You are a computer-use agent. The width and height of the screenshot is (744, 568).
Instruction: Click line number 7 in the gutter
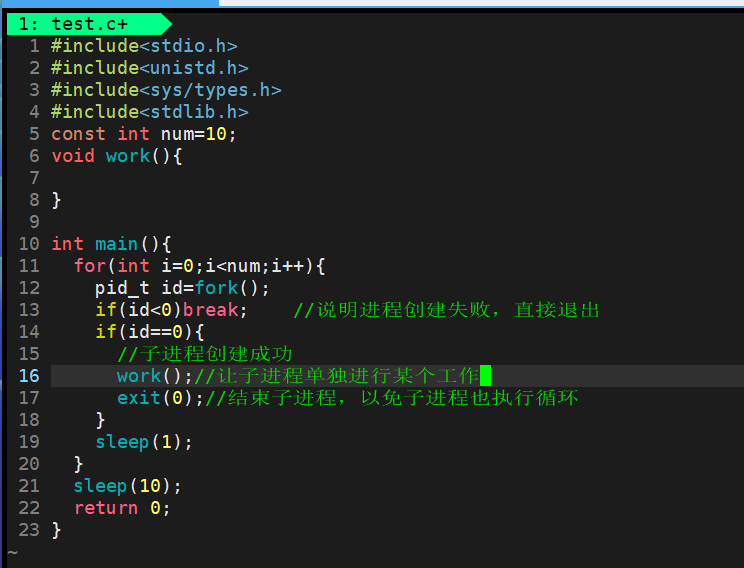coord(34,178)
